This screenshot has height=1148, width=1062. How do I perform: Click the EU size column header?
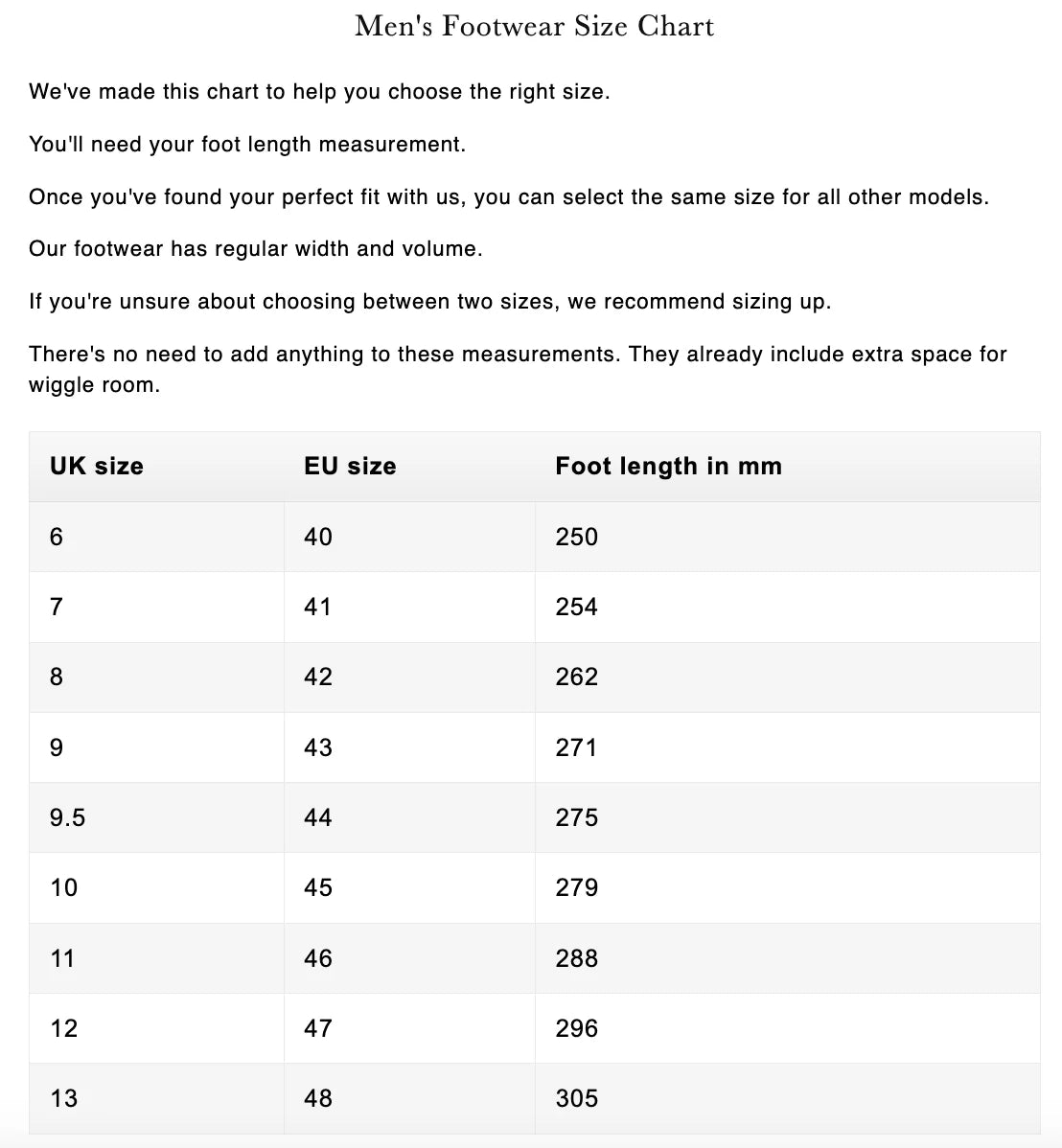click(350, 467)
